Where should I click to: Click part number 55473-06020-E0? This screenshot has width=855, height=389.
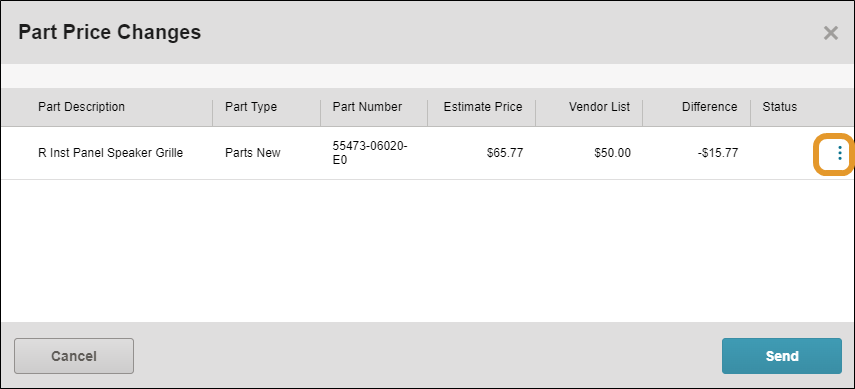point(370,153)
